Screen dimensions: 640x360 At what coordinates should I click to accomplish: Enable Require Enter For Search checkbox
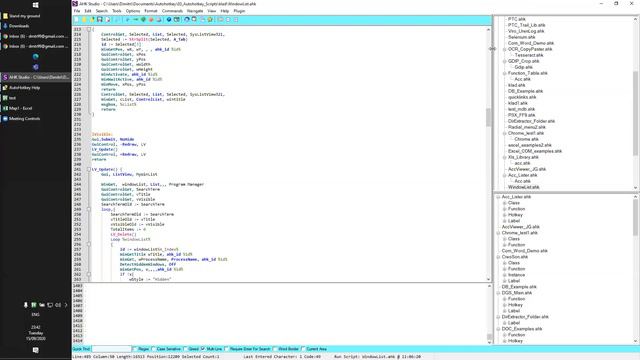pos(227,349)
